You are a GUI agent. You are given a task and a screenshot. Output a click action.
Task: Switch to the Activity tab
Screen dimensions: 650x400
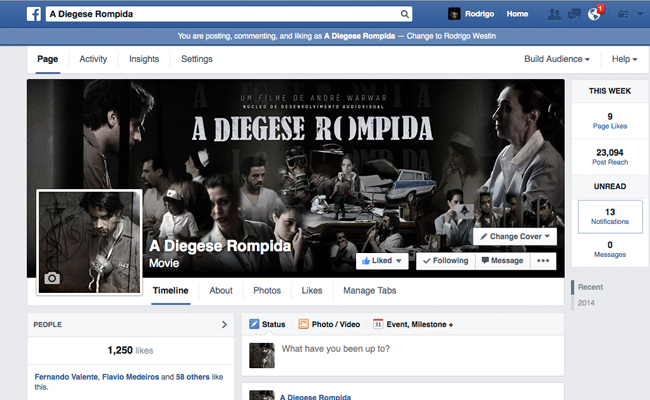(93, 59)
